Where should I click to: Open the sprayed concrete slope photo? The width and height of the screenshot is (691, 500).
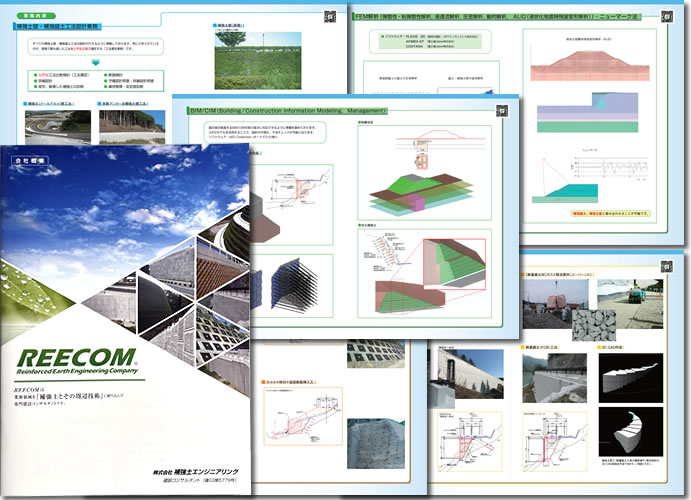point(375,444)
